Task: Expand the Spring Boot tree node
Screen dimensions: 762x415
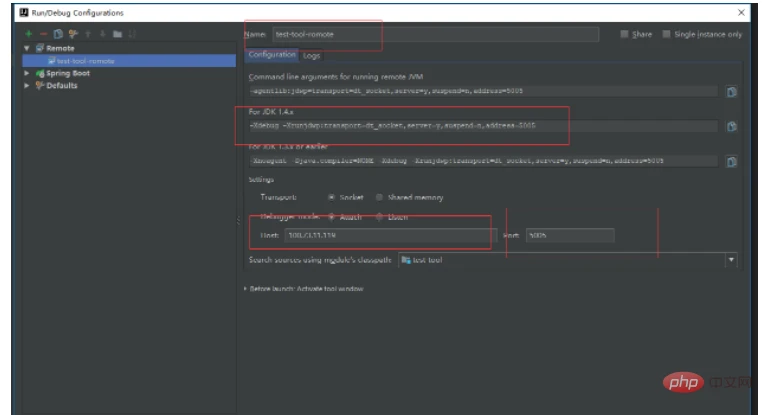Action: coord(27,73)
